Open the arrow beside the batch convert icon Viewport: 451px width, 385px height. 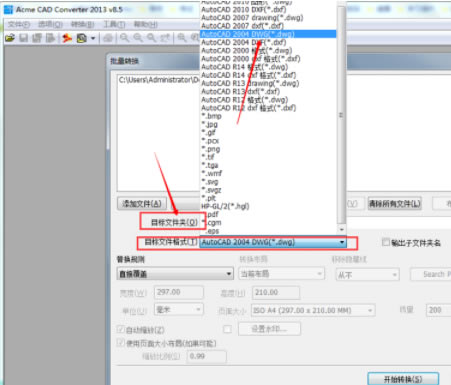tap(93, 38)
